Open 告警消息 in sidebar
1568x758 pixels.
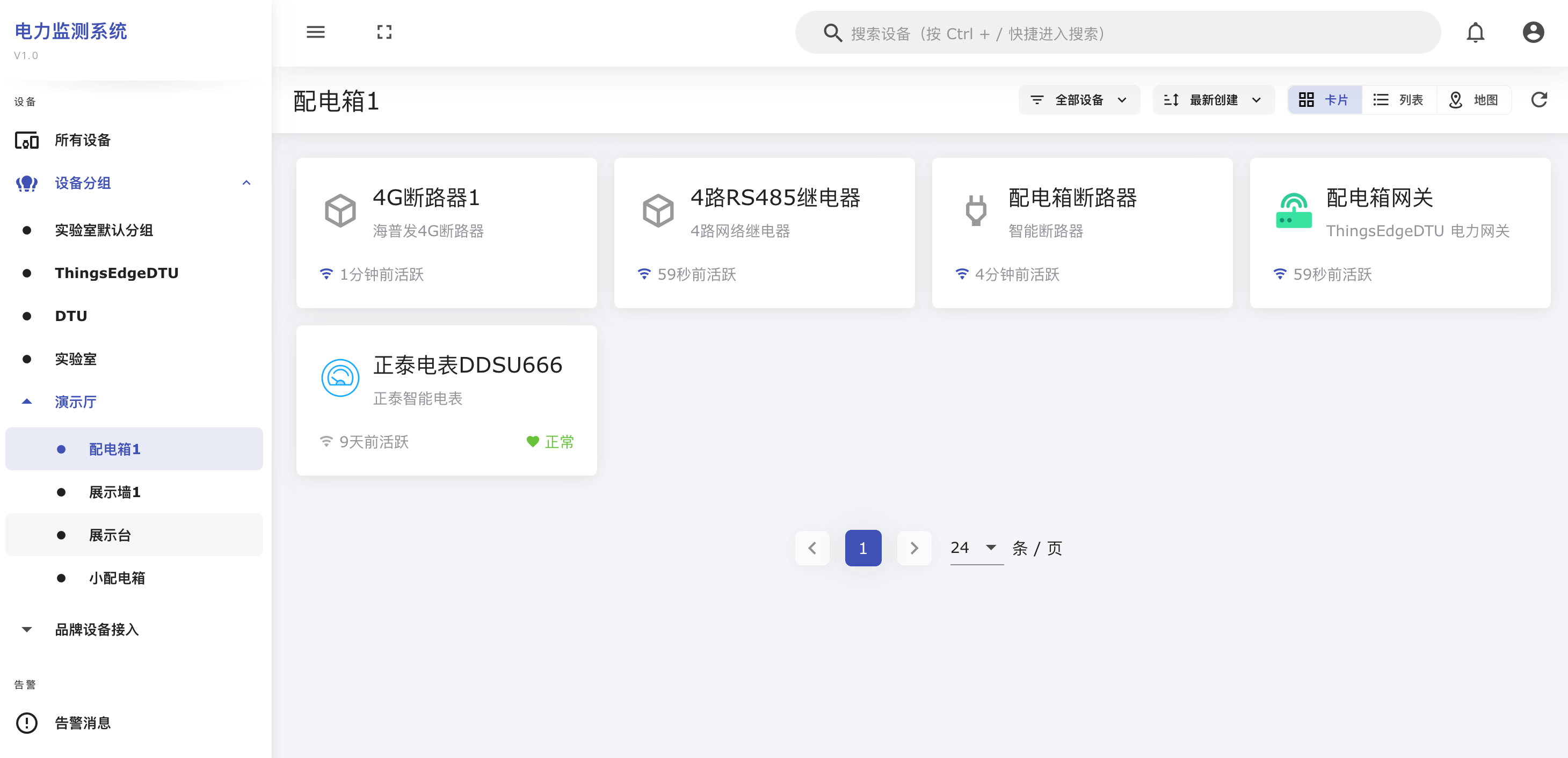[x=83, y=723]
